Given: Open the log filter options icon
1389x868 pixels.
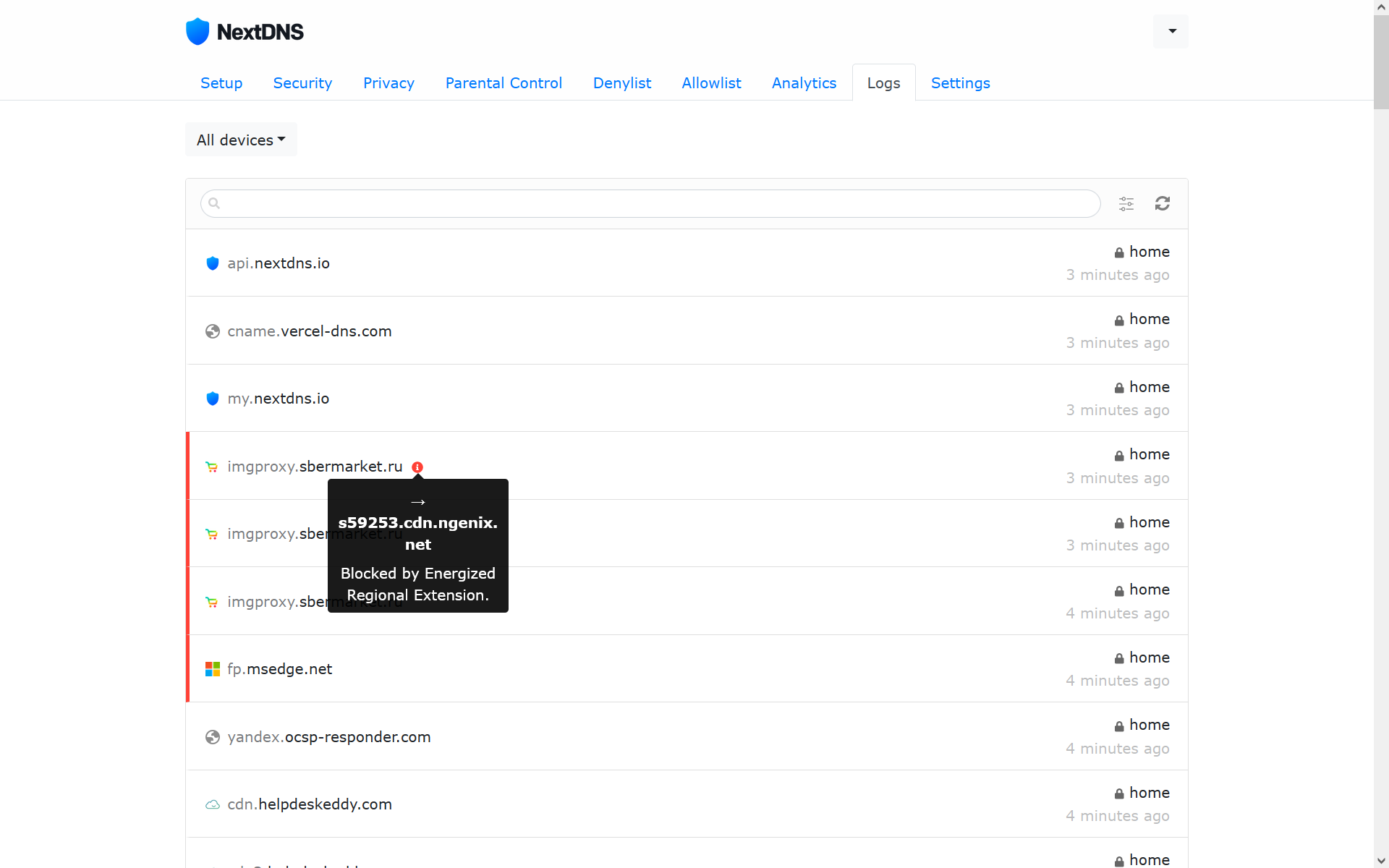Looking at the screenshot, I should coord(1126,204).
